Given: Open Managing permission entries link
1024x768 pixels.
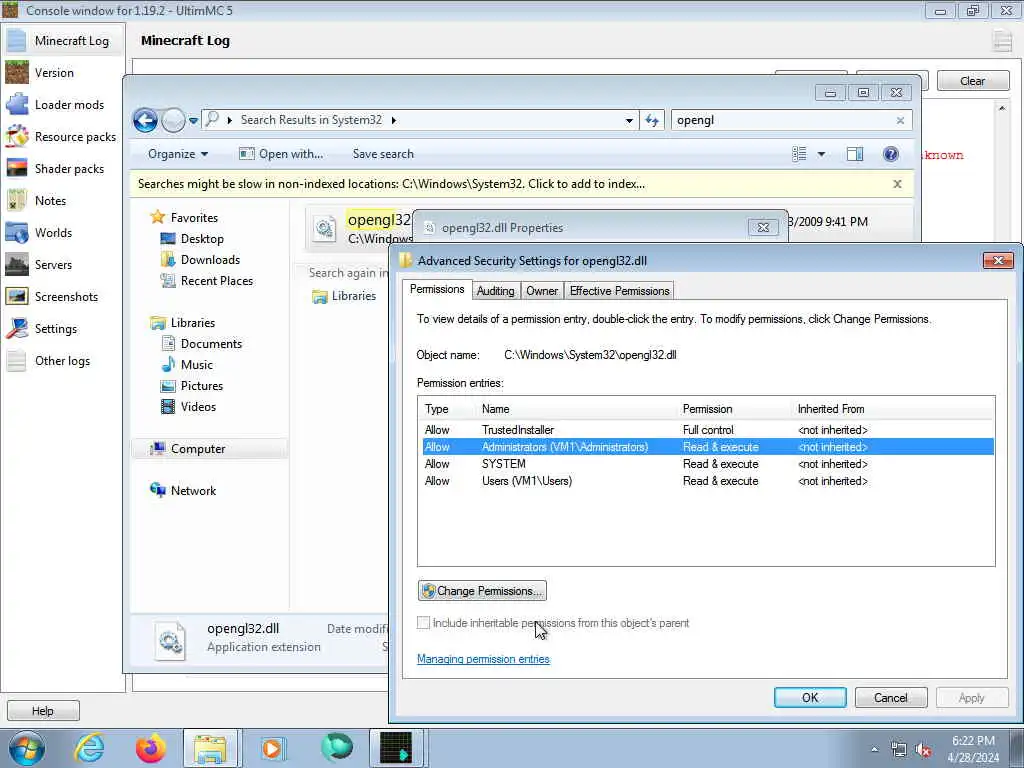Looking at the screenshot, I should click(483, 659).
